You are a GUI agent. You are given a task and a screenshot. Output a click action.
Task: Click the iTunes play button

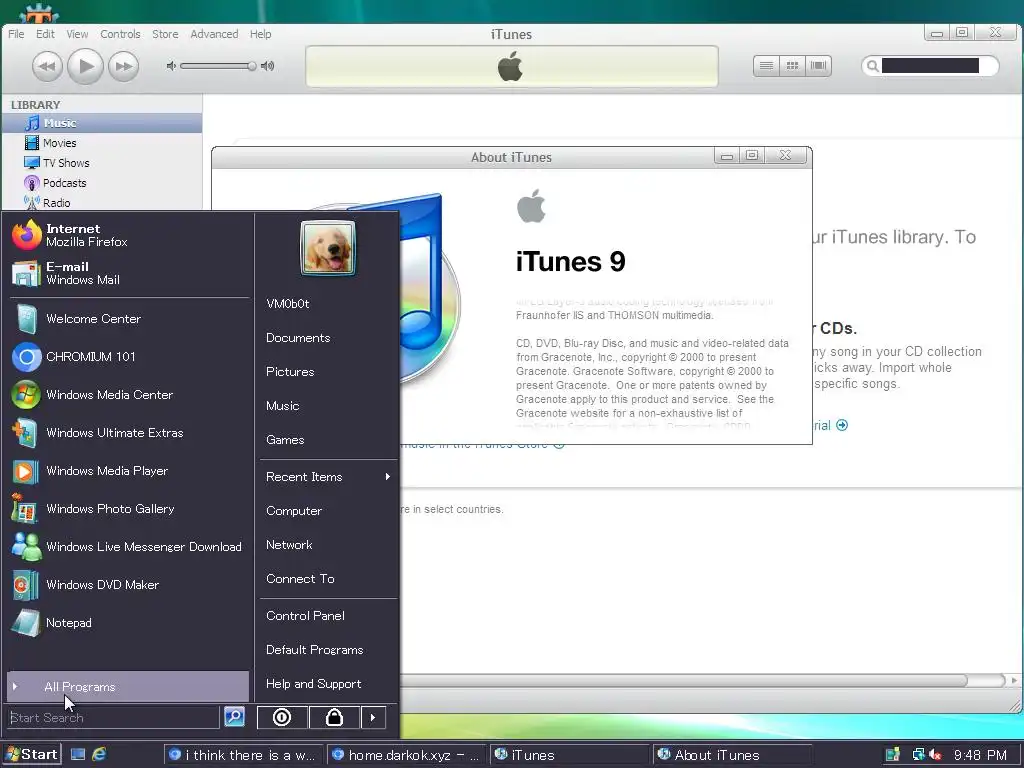pyautogui.click(x=86, y=66)
